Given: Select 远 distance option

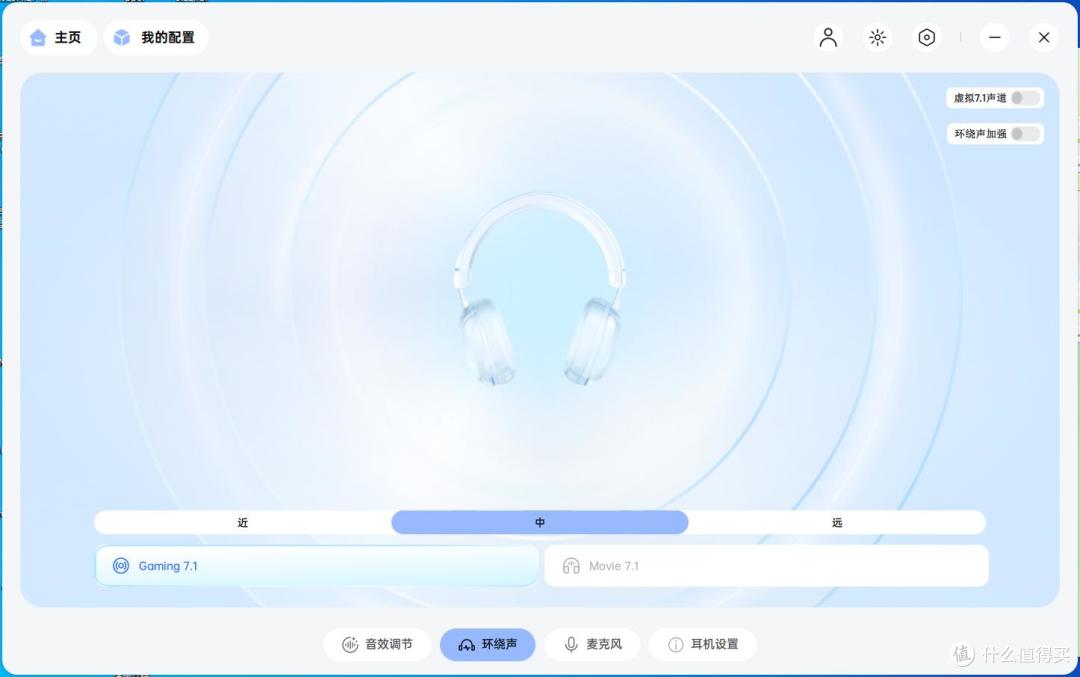Looking at the screenshot, I should 837,522.
